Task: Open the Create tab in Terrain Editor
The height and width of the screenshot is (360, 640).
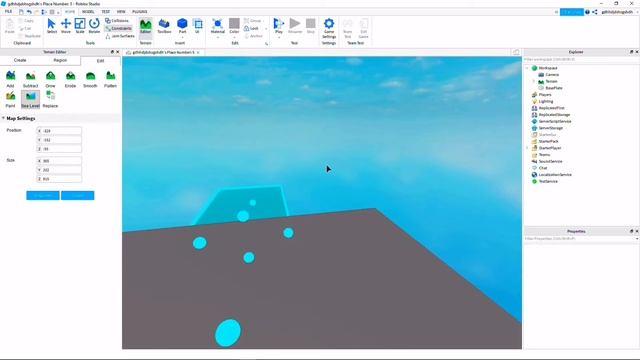Action: 20,60
